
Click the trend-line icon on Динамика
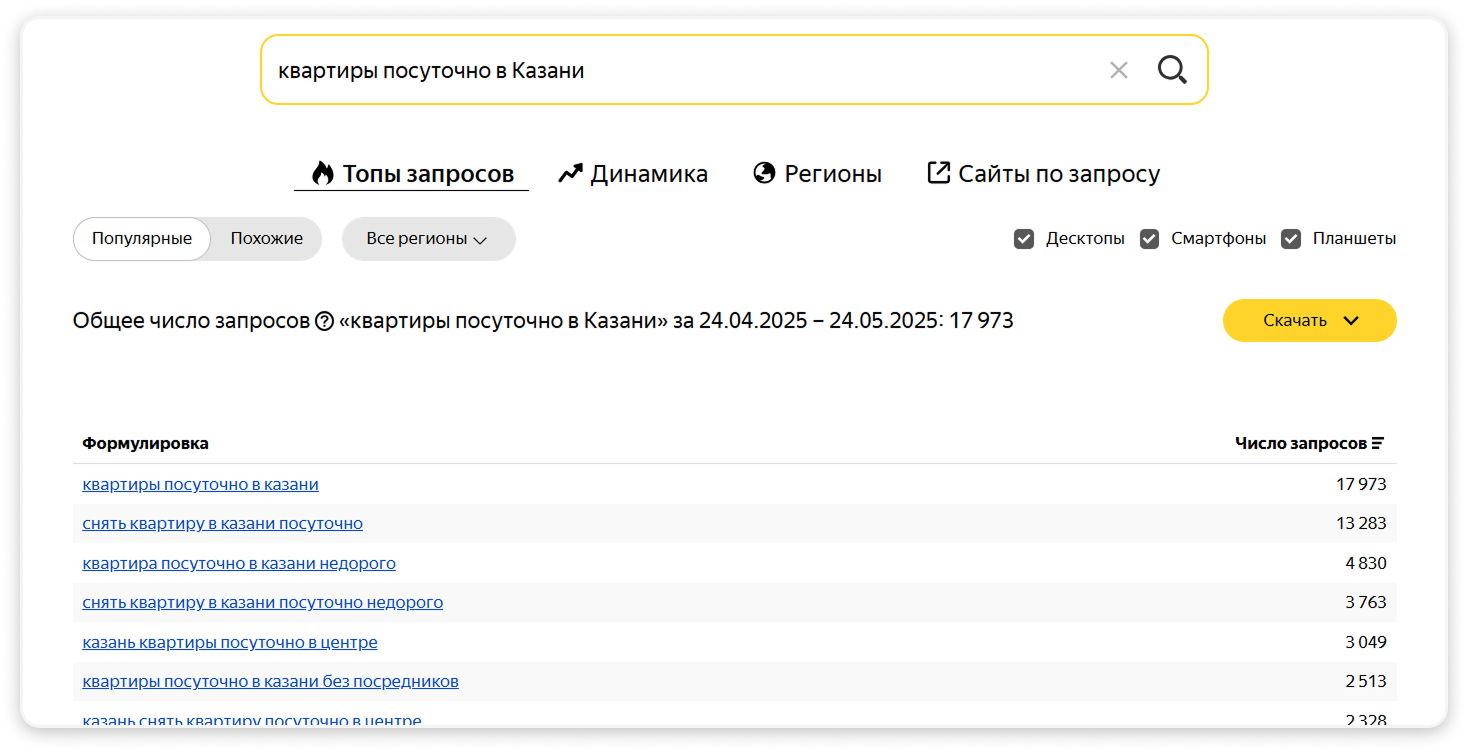pos(569,172)
